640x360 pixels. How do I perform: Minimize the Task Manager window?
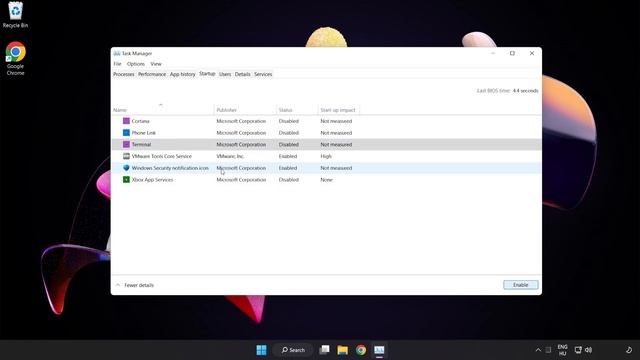(493, 53)
